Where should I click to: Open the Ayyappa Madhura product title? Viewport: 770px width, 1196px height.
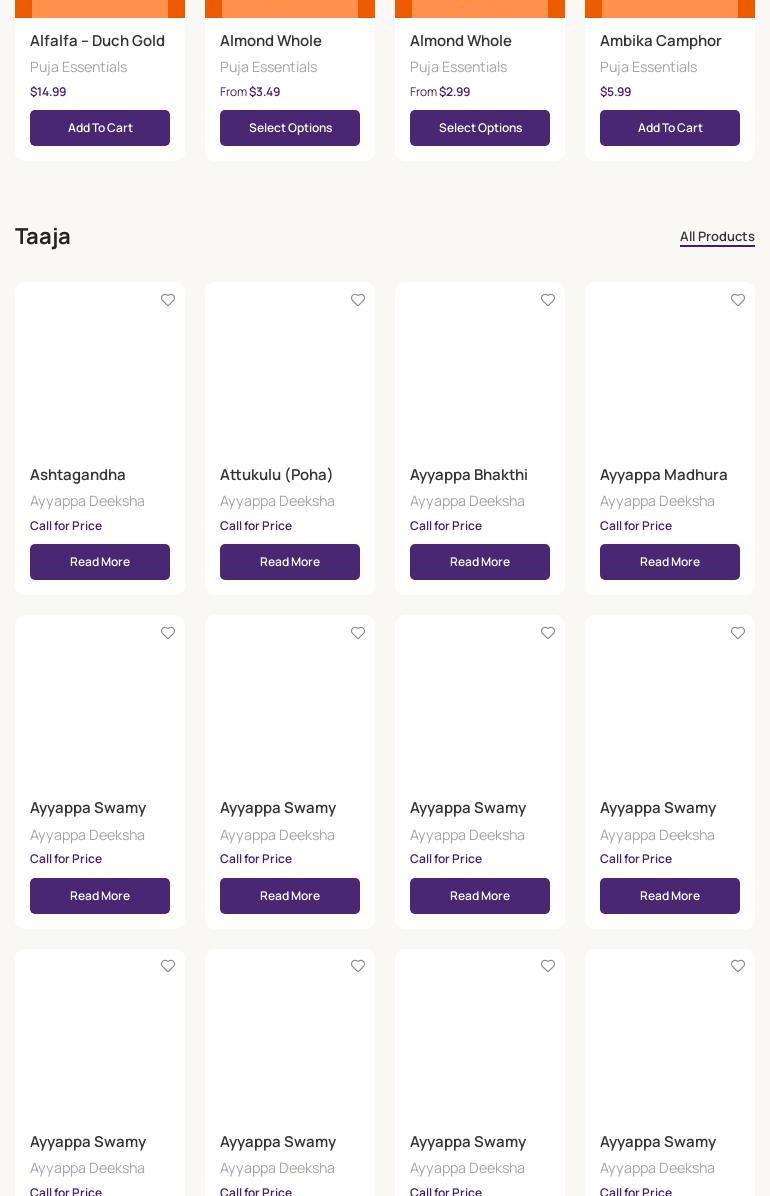click(x=664, y=474)
